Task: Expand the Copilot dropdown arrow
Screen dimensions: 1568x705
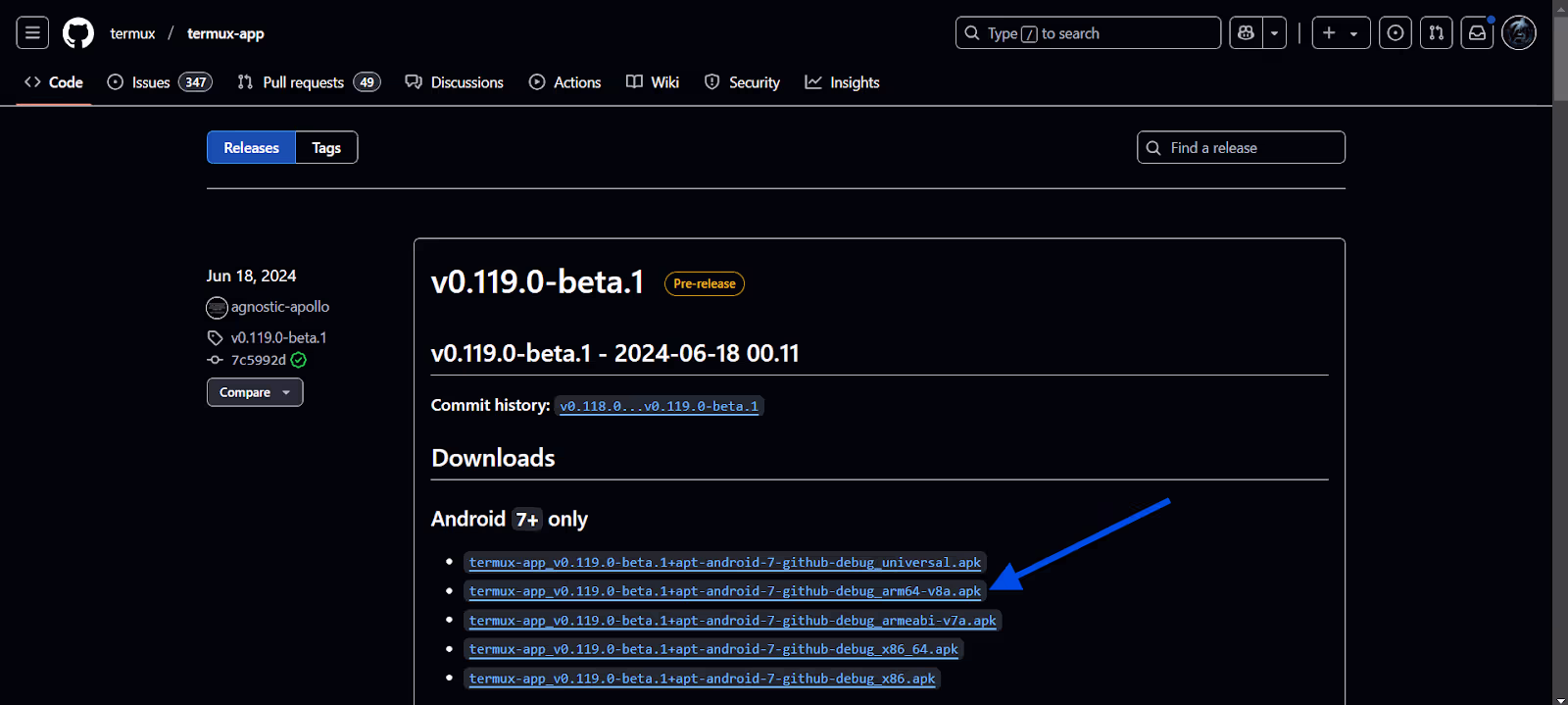Action: pos(1274,33)
